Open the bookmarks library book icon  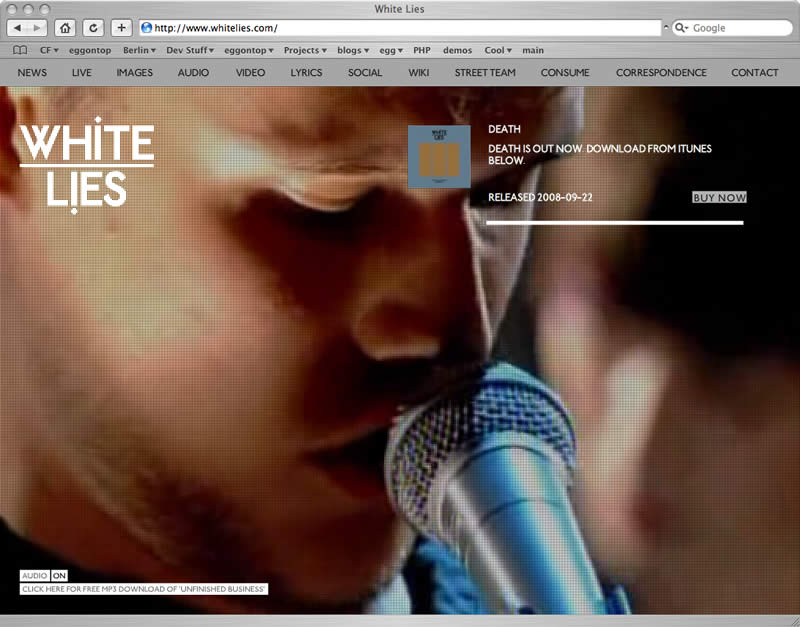tap(20, 50)
